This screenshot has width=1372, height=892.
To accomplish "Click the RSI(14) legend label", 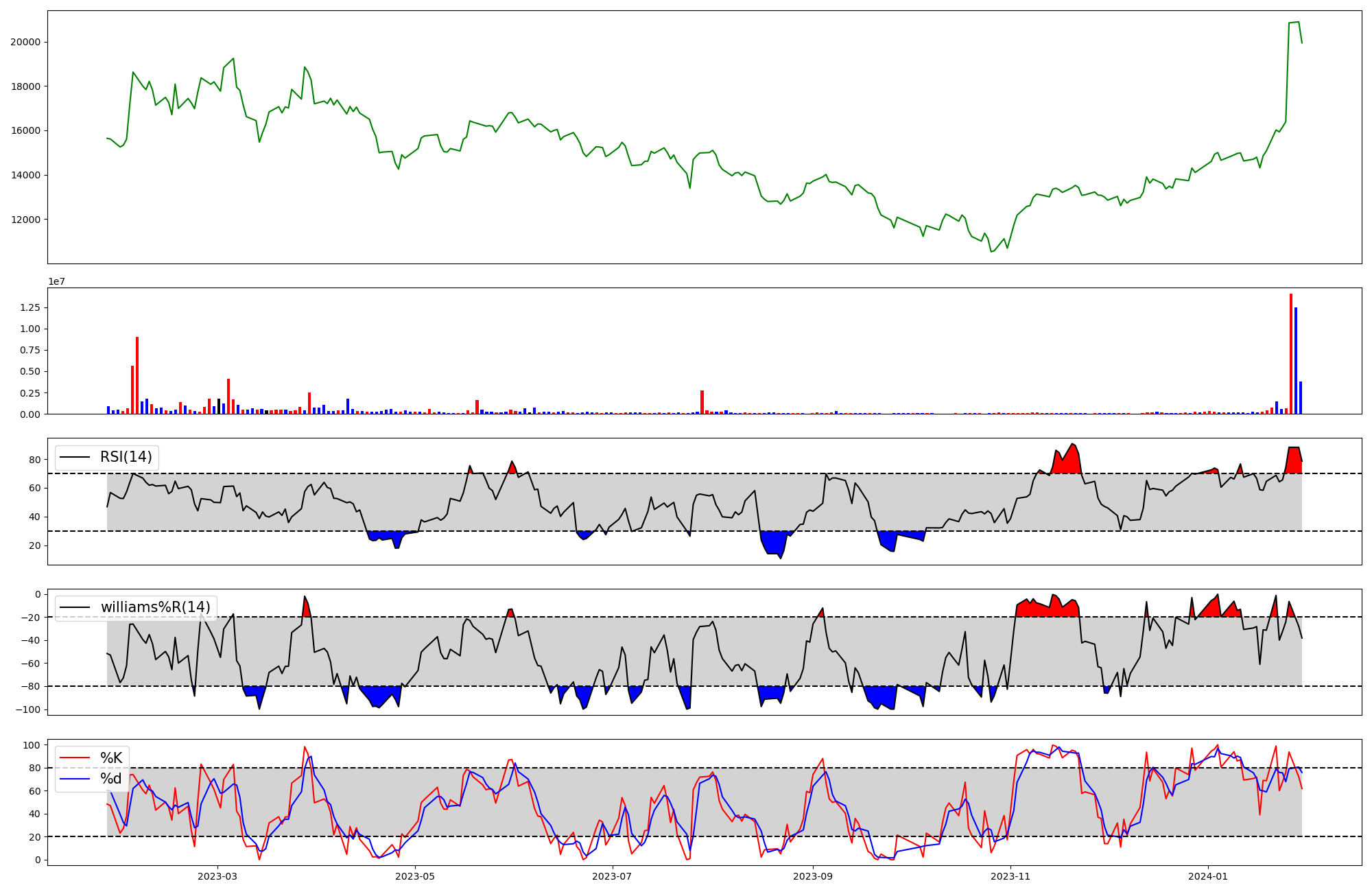I will click(x=126, y=457).
